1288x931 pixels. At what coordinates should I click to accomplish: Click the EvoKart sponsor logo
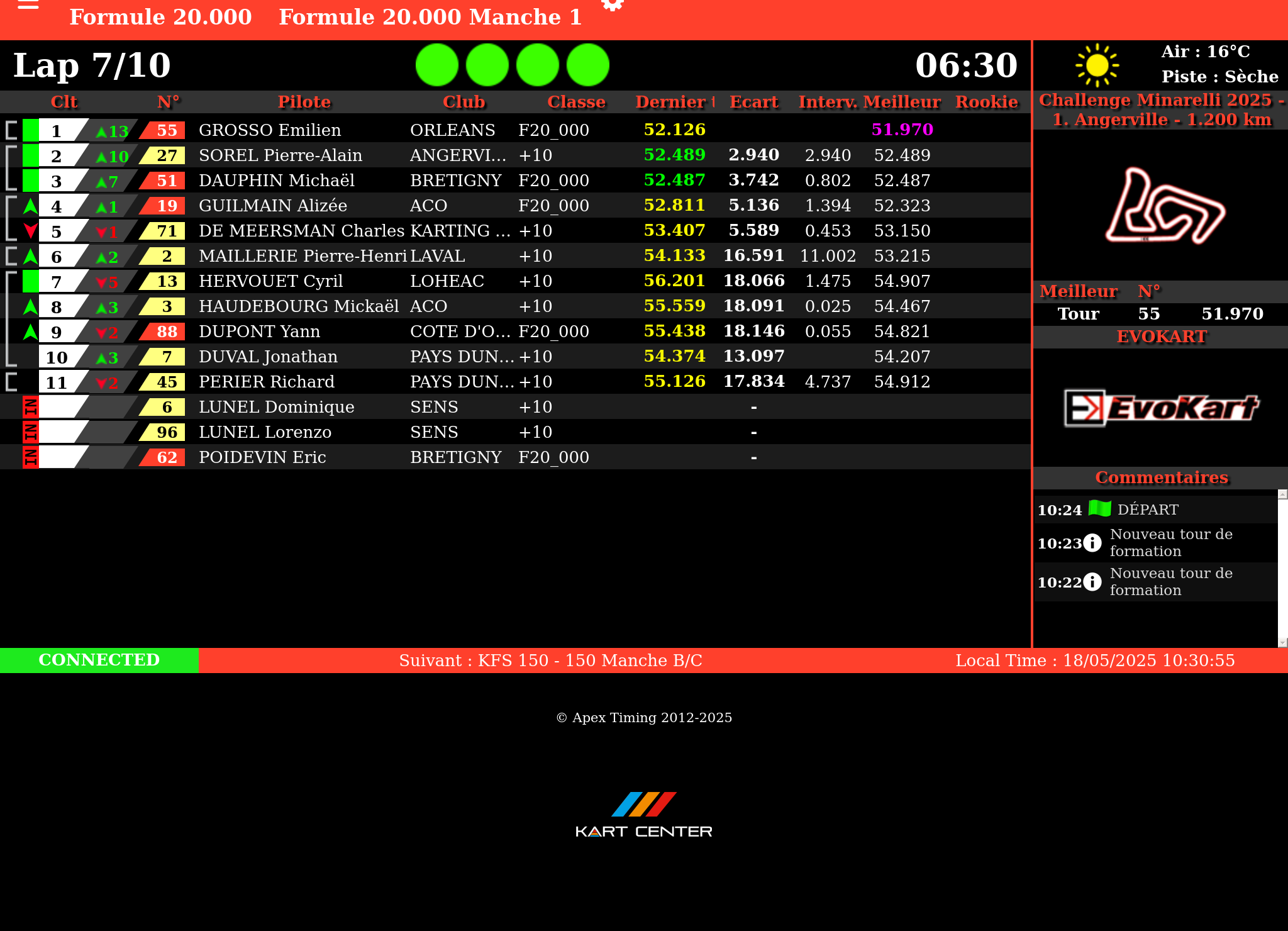[1161, 408]
